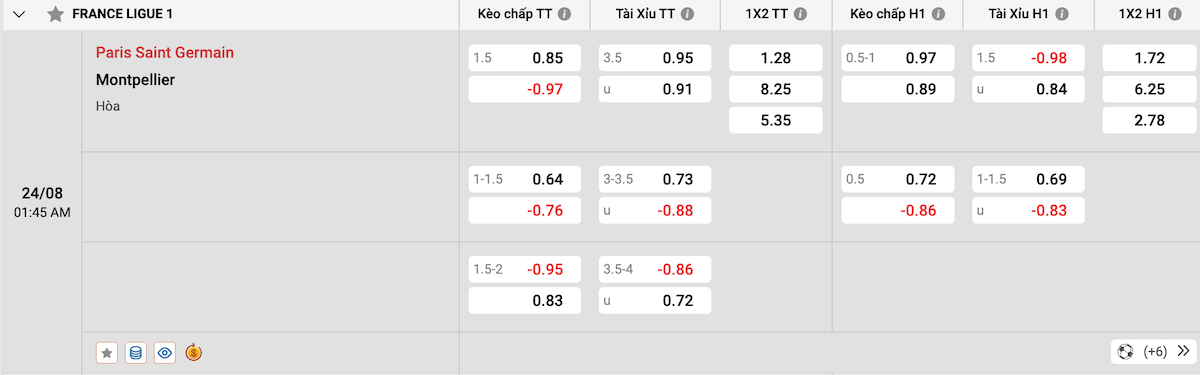
Task: Click the match favorite star icon
Action: 107,352
